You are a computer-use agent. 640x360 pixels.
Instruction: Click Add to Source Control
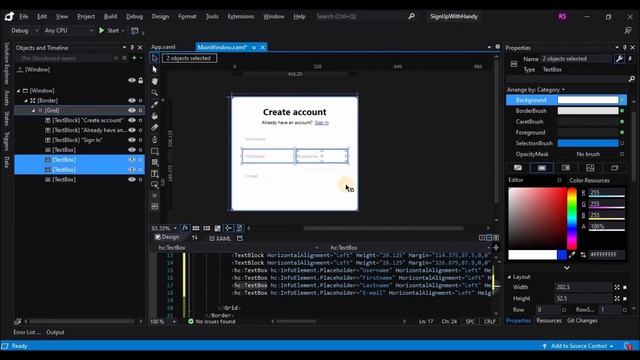[578, 346]
